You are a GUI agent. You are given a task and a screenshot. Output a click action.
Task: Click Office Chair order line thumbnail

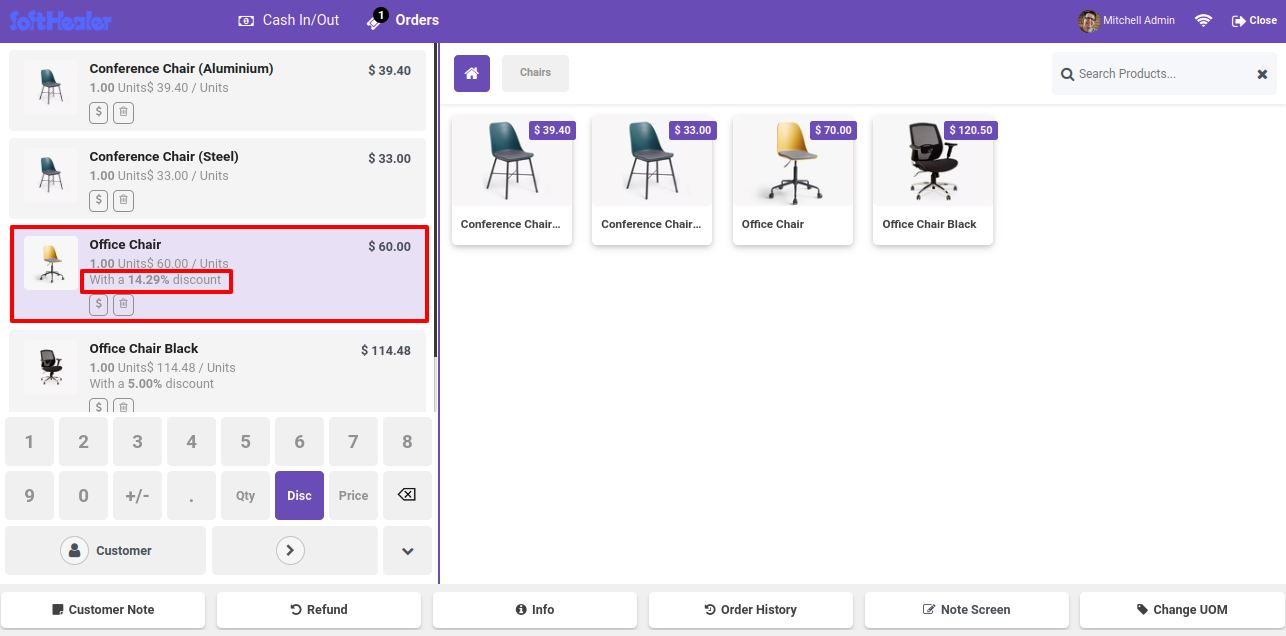click(x=51, y=263)
